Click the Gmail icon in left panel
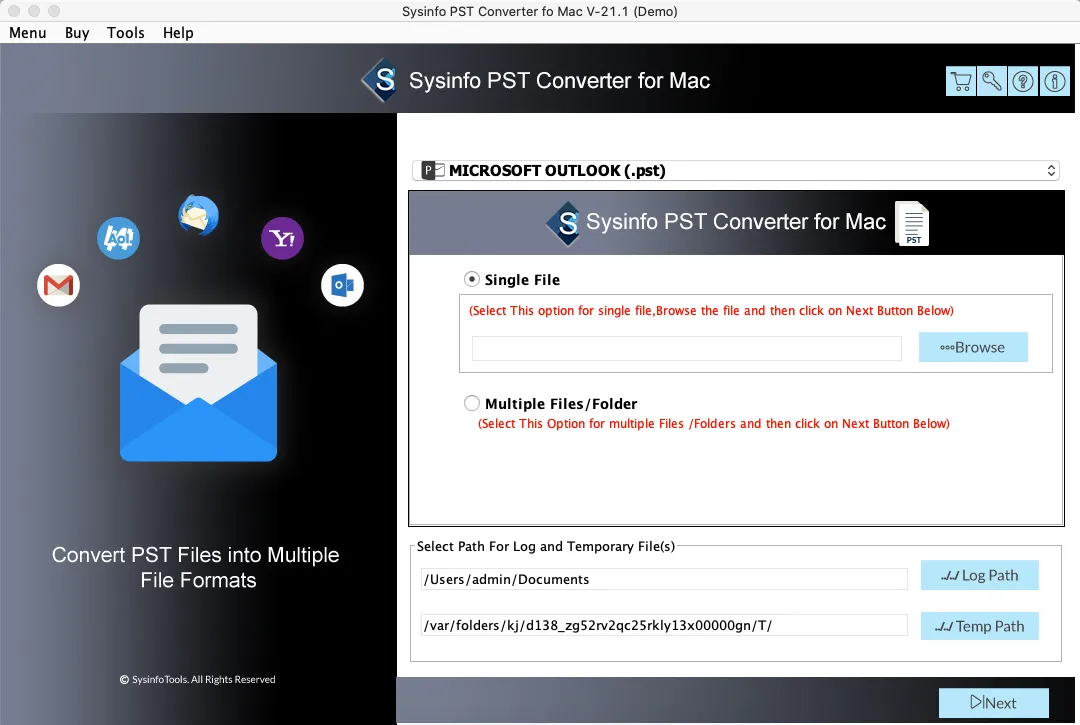Screen dimensions: 1080x725 tap(58, 287)
